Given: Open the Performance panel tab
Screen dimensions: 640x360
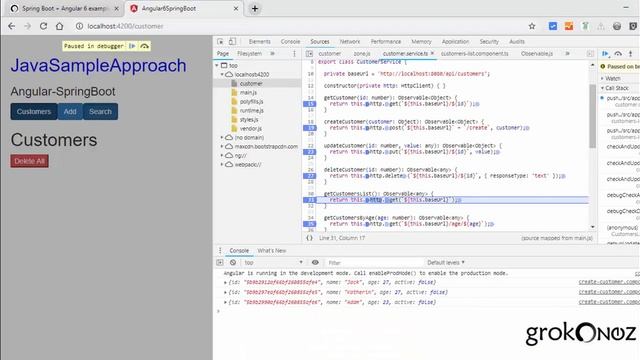Looking at the screenshot, I should [386, 42].
